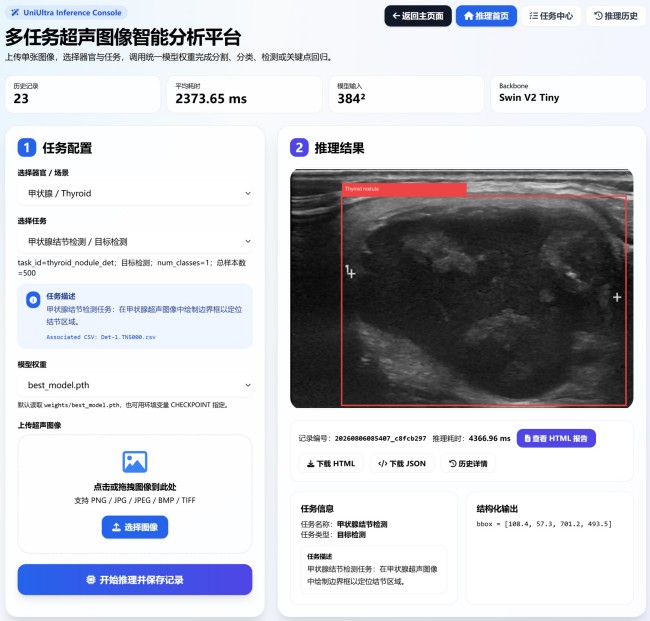Click the 下载 HTML button
The image size is (650, 621).
[x=331, y=463]
